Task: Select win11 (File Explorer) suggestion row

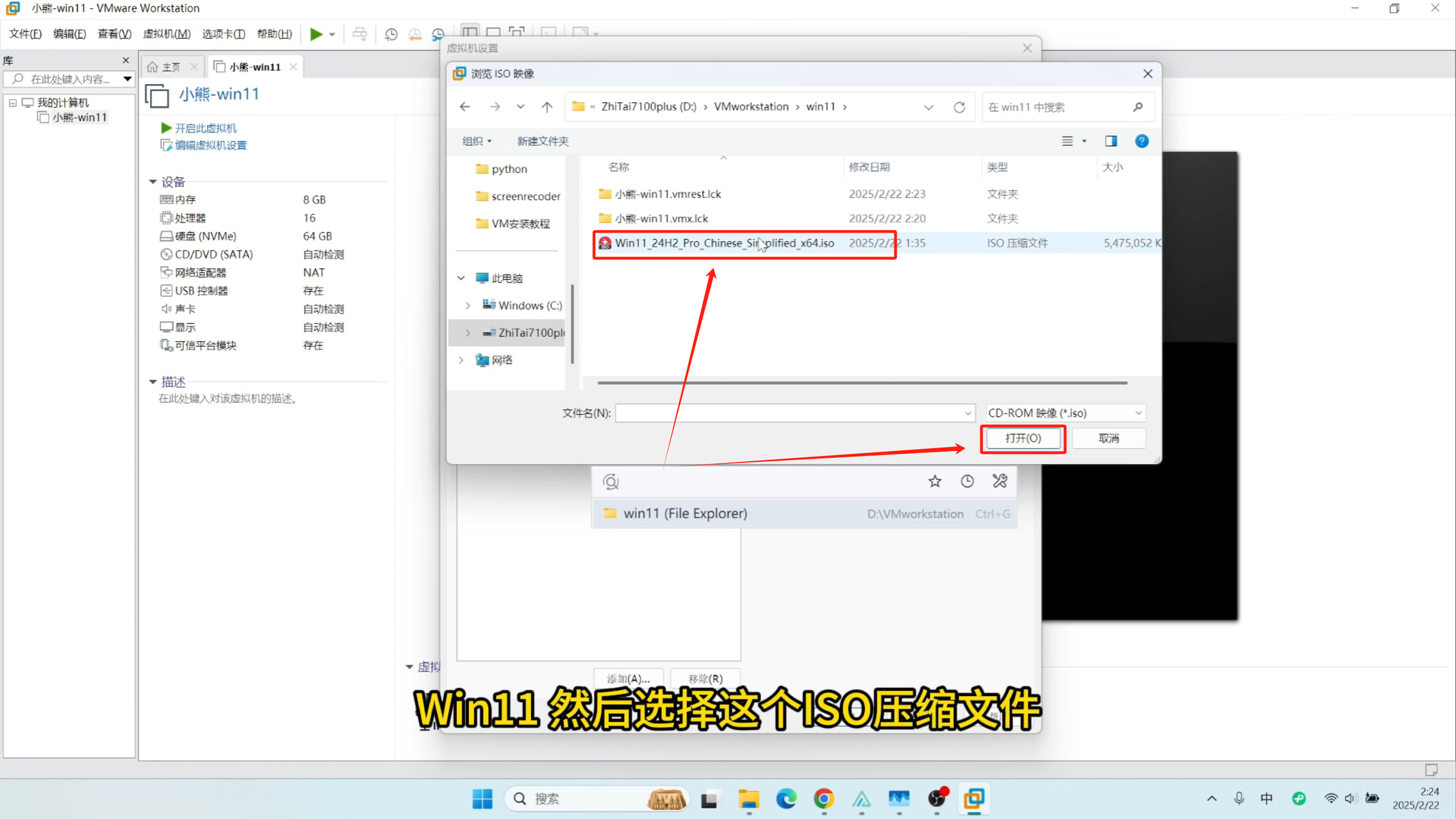Action: [804, 514]
